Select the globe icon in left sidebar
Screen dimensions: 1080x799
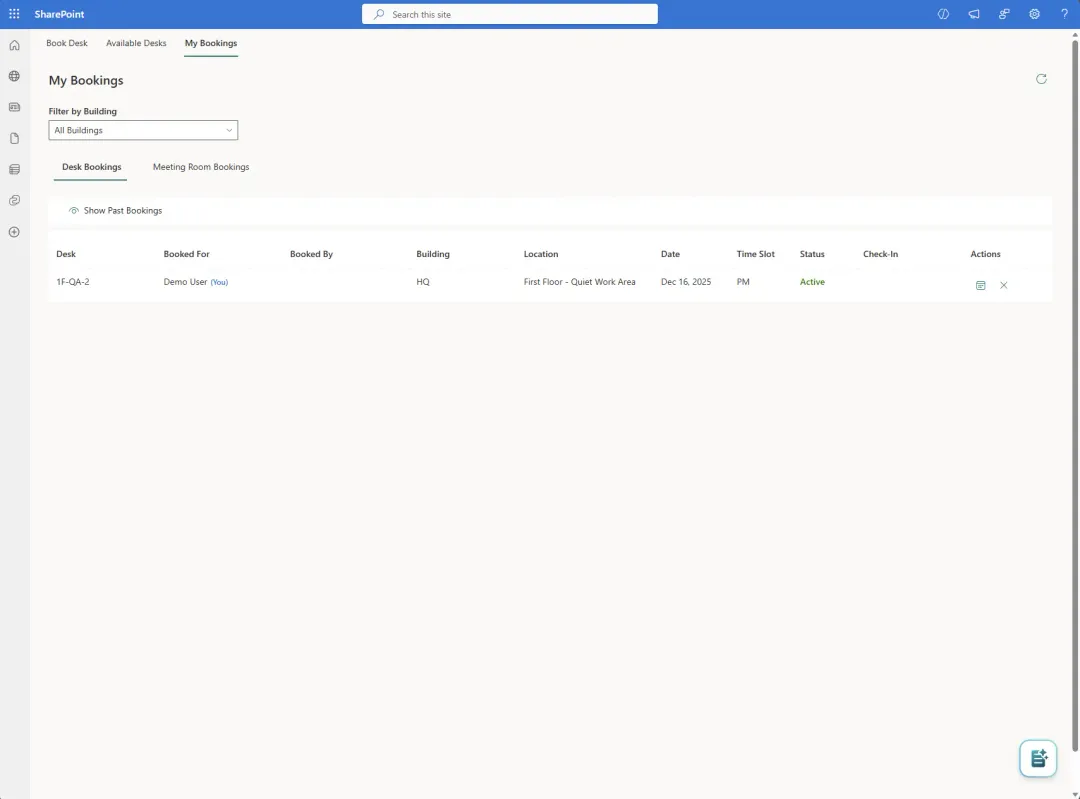[14, 75]
